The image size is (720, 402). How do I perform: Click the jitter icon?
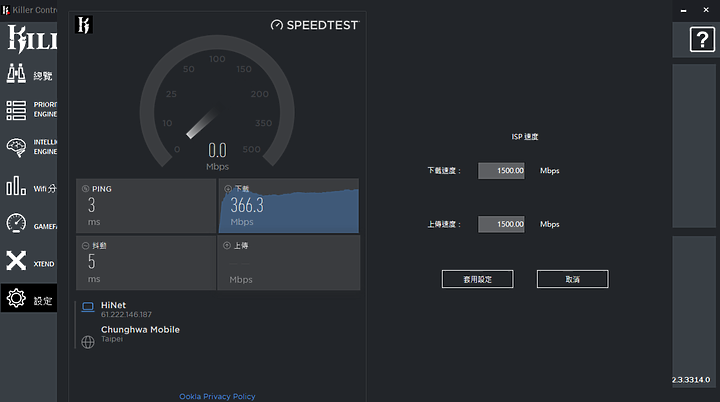(x=85, y=246)
